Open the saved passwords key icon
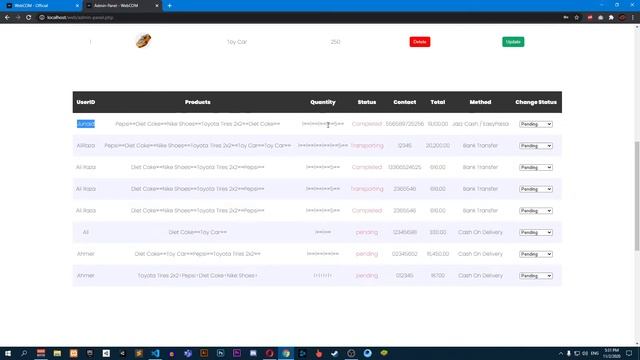 pyautogui.click(x=566, y=18)
